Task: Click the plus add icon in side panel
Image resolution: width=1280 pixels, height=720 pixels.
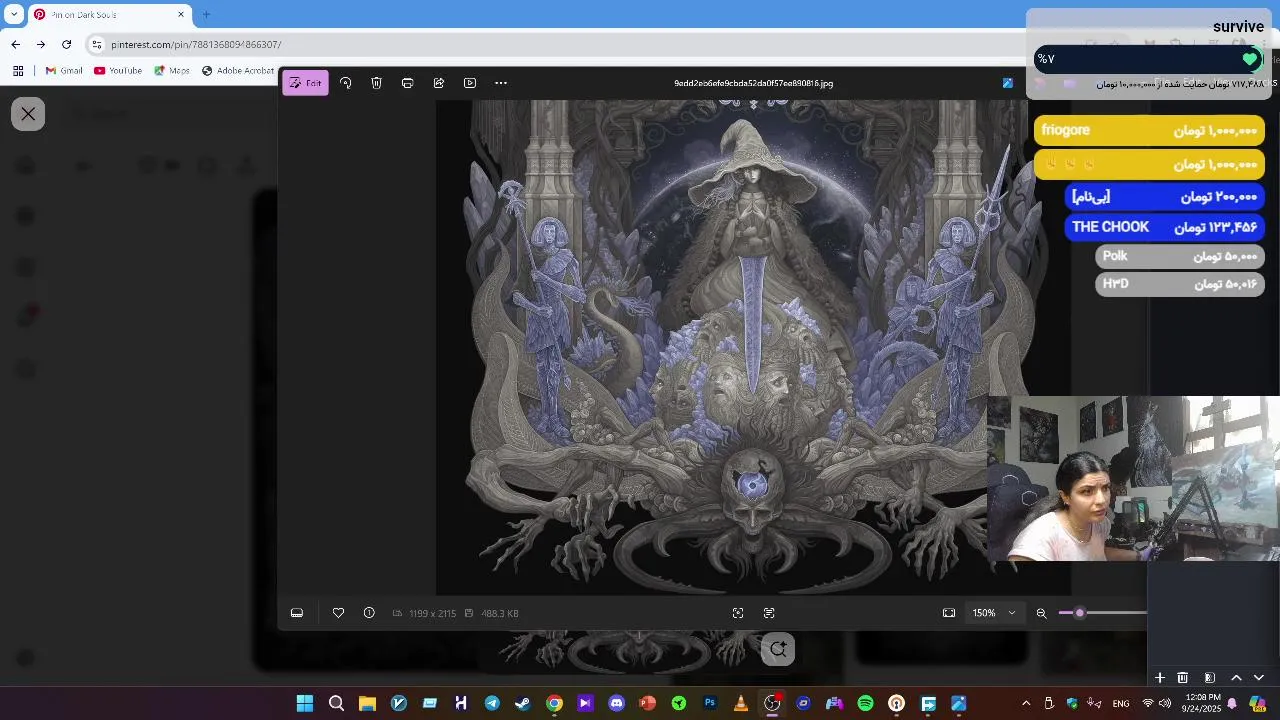Action: (1159, 678)
